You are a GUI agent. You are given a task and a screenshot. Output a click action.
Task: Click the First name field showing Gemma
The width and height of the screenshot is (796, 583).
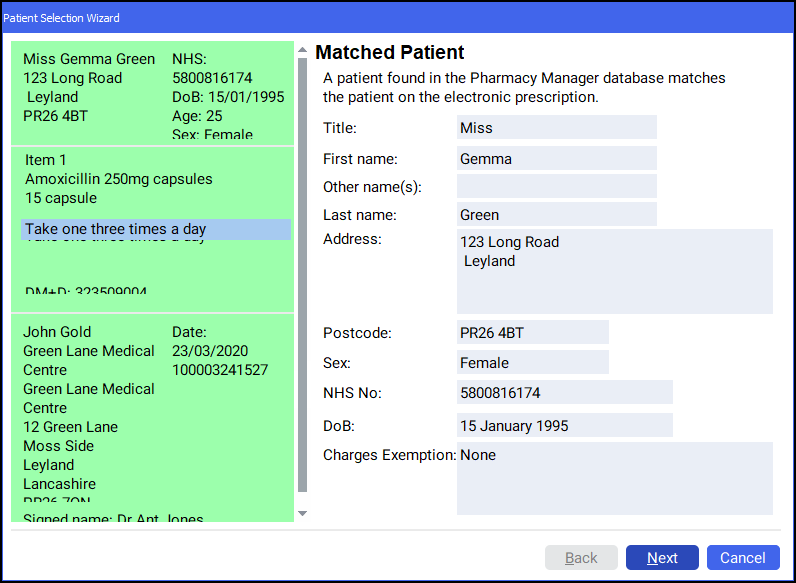tap(556, 158)
